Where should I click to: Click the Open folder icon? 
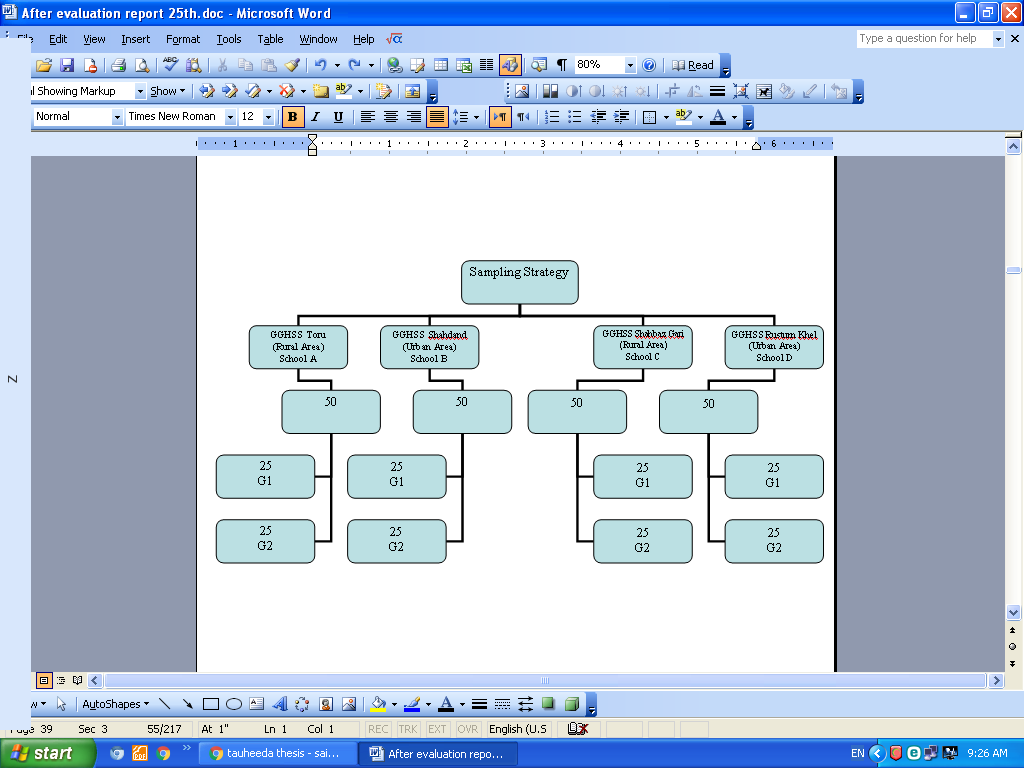coord(44,65)
